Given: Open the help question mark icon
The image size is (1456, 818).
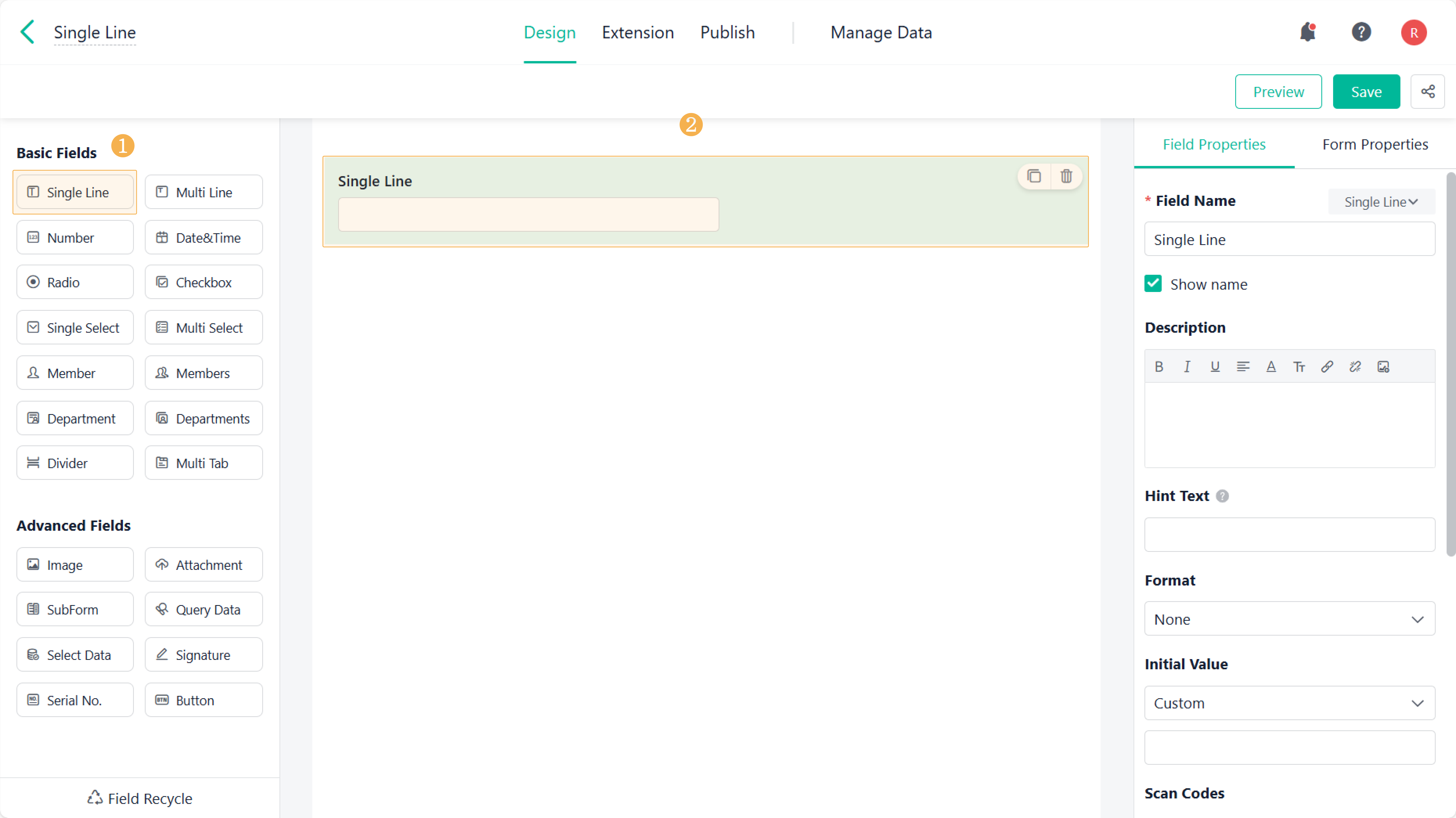Looking at the screenshot, I should 1361,32.
